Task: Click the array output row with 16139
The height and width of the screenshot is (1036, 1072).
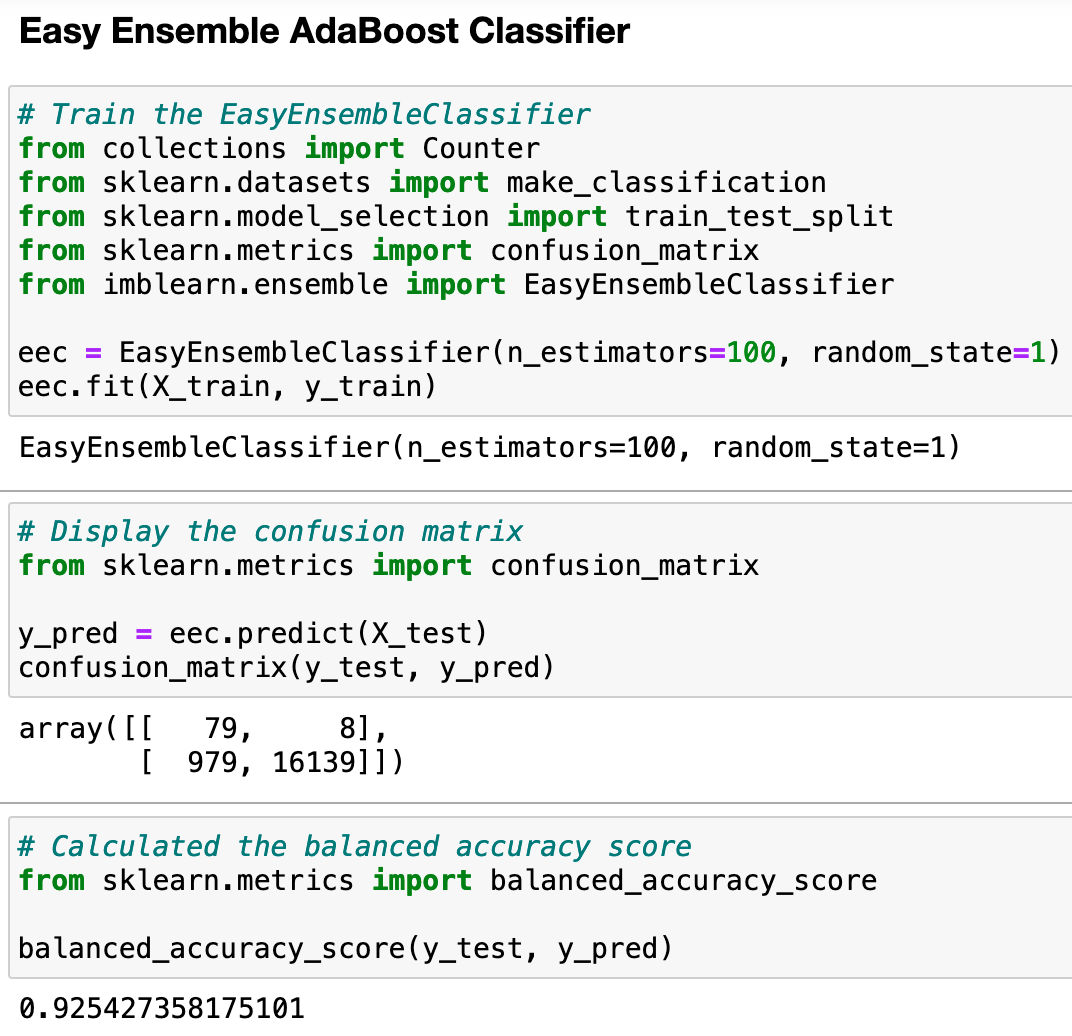Action: pyautogui.click(x=271, y=762)
